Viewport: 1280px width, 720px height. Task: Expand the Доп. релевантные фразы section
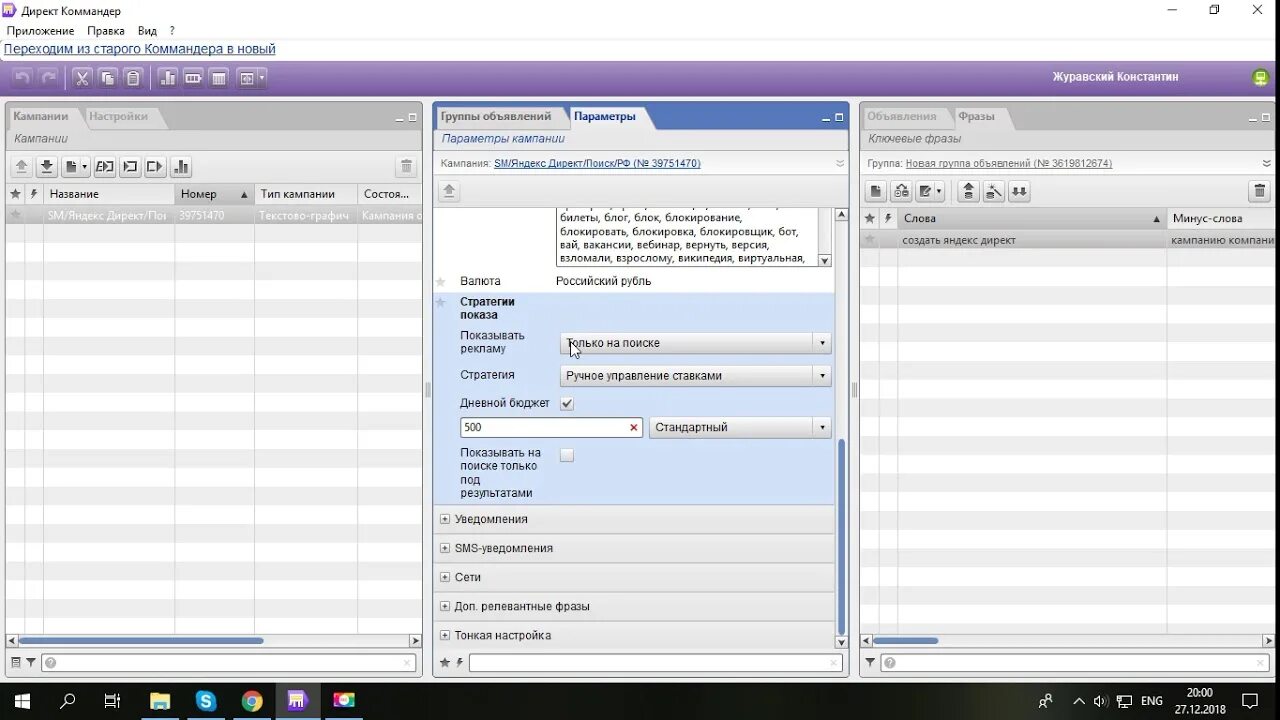(445, 606)
